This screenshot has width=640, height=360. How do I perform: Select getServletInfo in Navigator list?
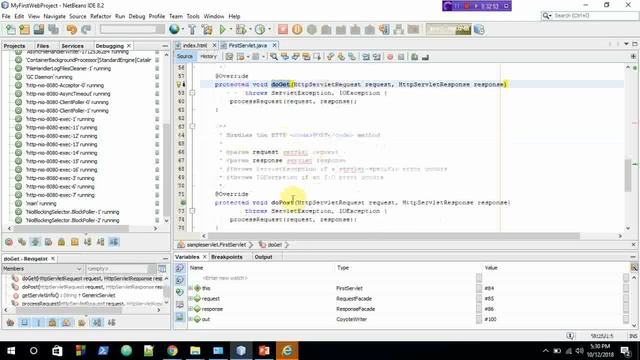[69, 295]
